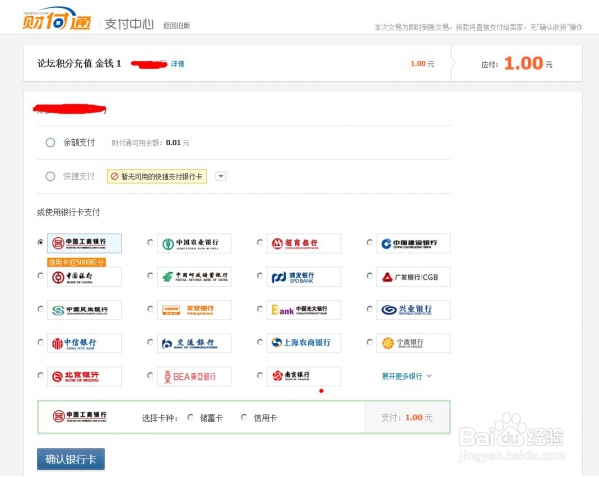Click the 信用卡送500积分 promotion tag
This screenshot has height=477, width=599.
[x=76, y=262]
